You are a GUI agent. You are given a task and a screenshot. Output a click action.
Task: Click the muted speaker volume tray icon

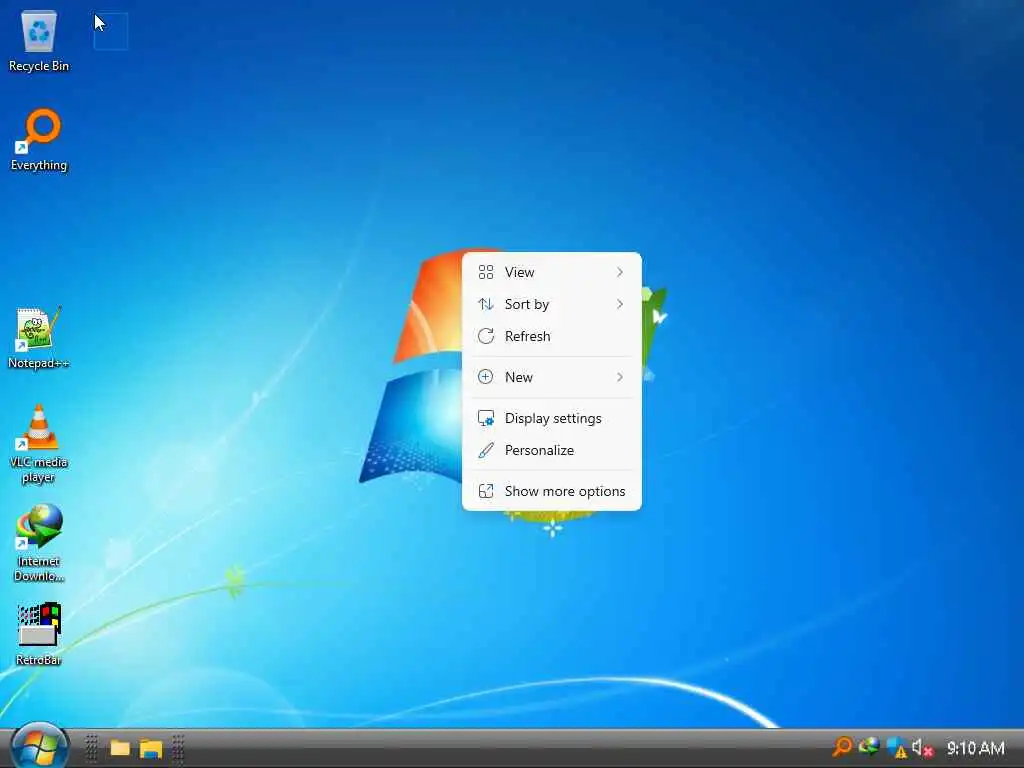pyautogui.click(x=922, y=748)
